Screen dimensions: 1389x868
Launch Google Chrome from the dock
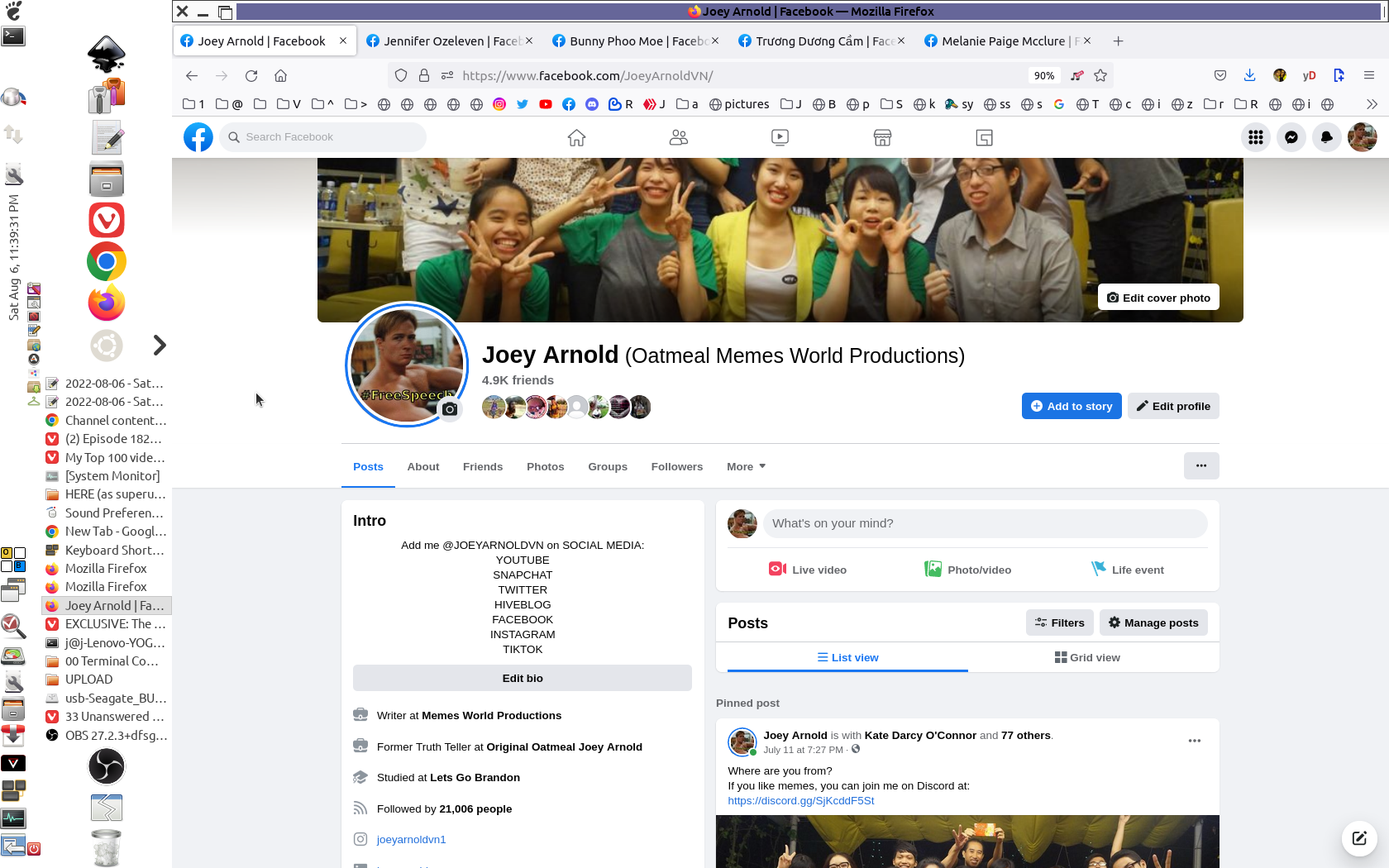click(x=107, y=262)
